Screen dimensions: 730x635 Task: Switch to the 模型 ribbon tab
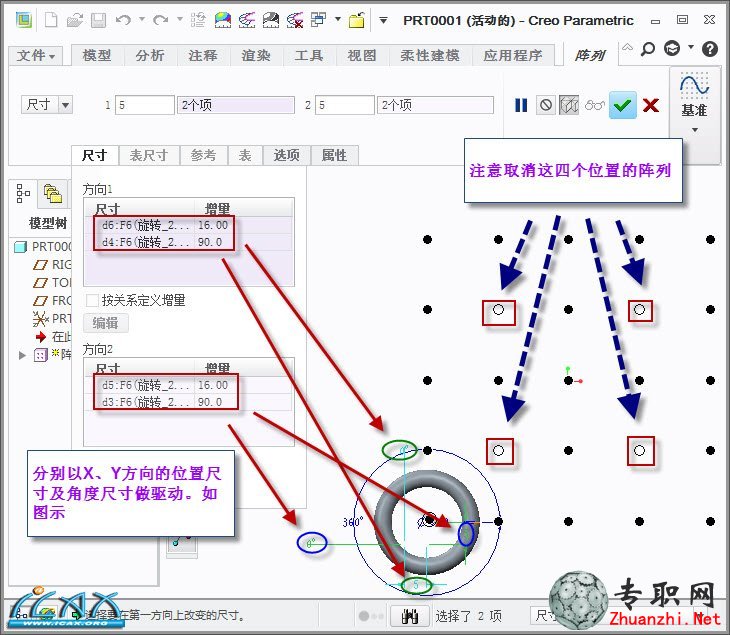tap(97, 55)
